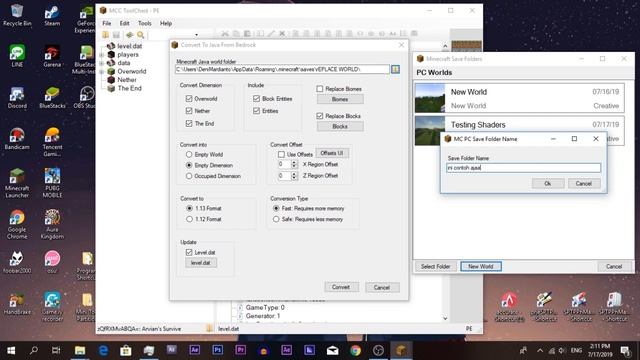This screenshot has width=640, height=360.
Task: Toggle the Block Entities checkbox
Action: point(256,98)
